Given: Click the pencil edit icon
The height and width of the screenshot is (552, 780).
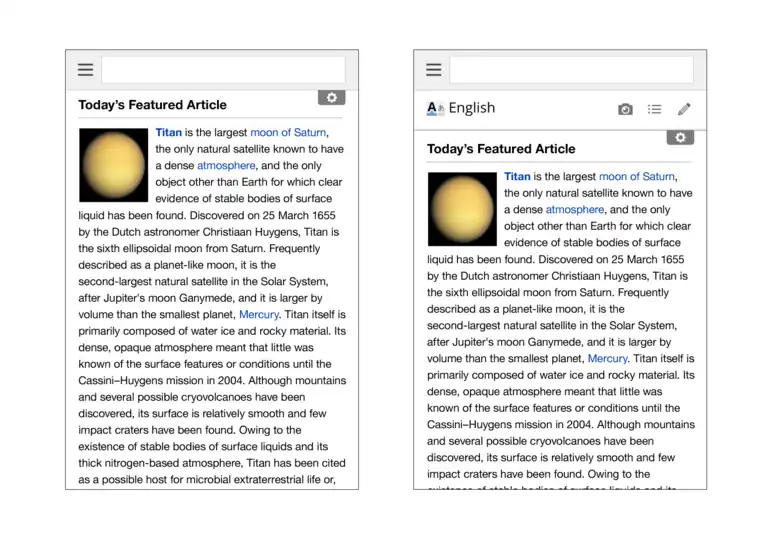Looking at the screenshot, I should [684, 109].
